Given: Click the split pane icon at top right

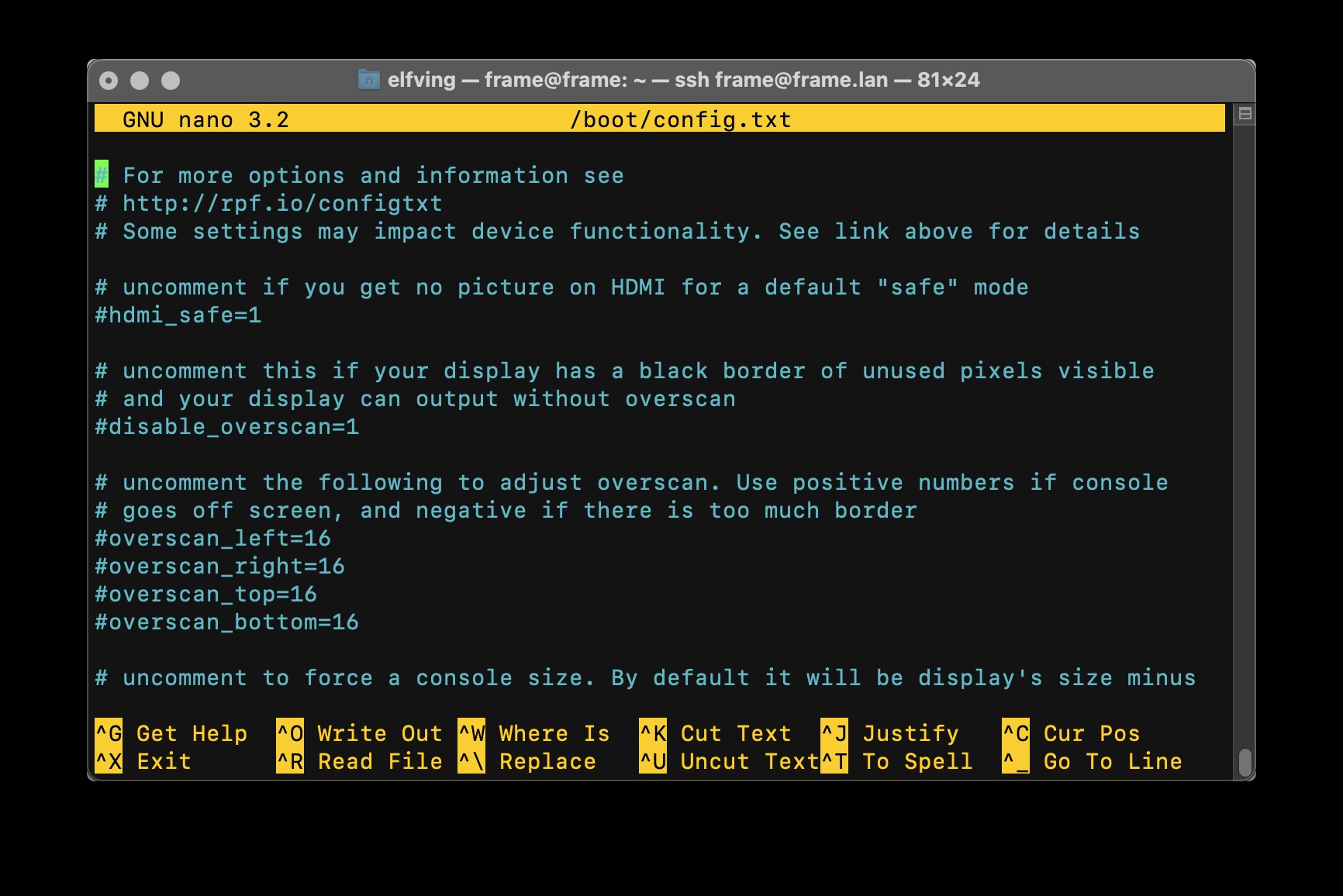Looking at the screenshot, I should coord(1245,114).
